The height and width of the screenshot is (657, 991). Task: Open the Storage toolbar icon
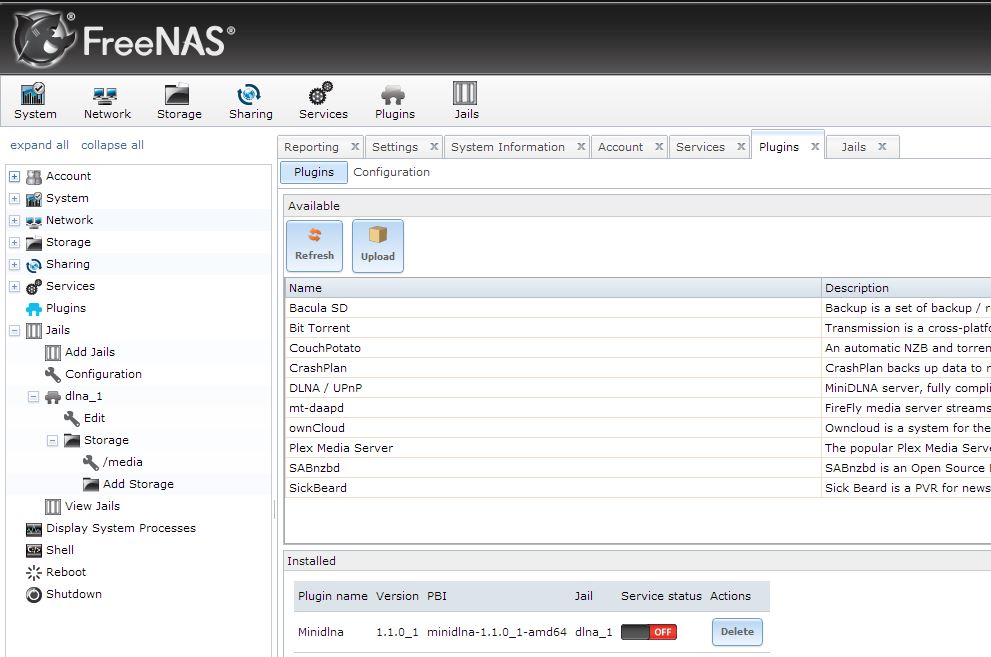[x=179, y=101]
